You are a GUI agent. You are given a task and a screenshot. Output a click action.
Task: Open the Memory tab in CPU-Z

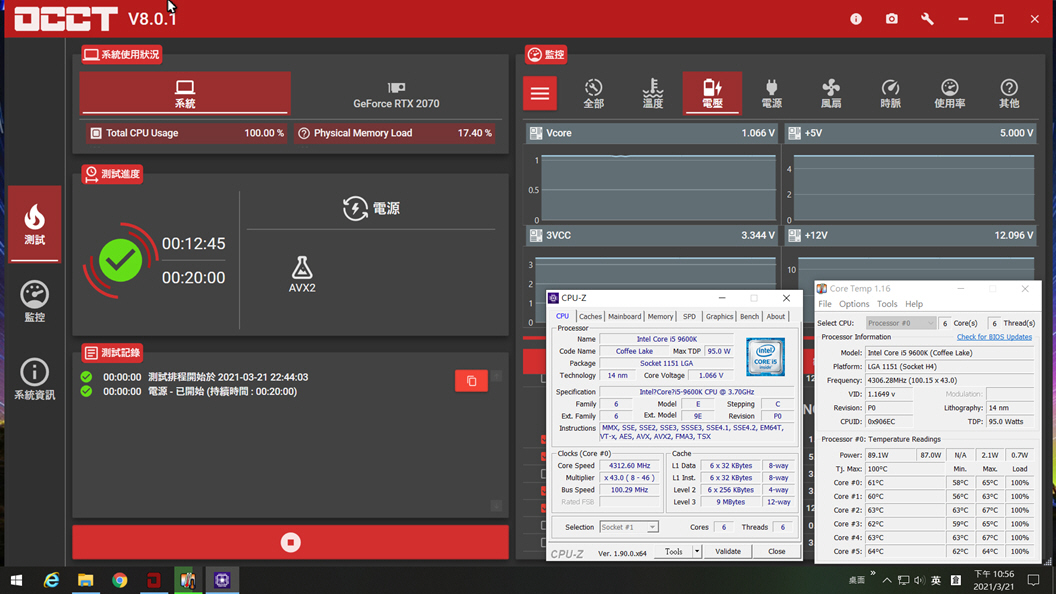(660, 317)
